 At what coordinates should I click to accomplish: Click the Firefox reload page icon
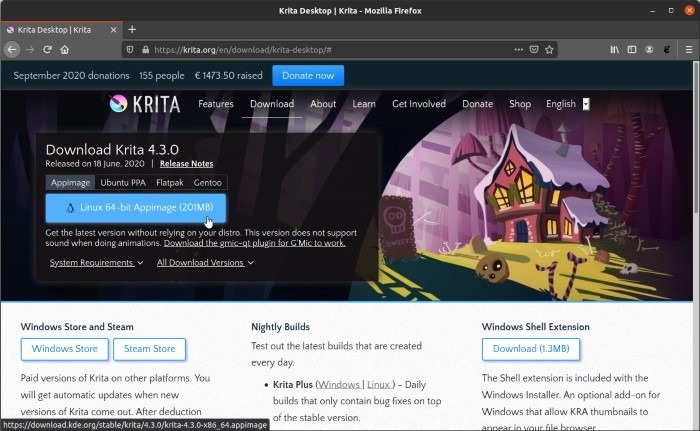tap(47, 49)
